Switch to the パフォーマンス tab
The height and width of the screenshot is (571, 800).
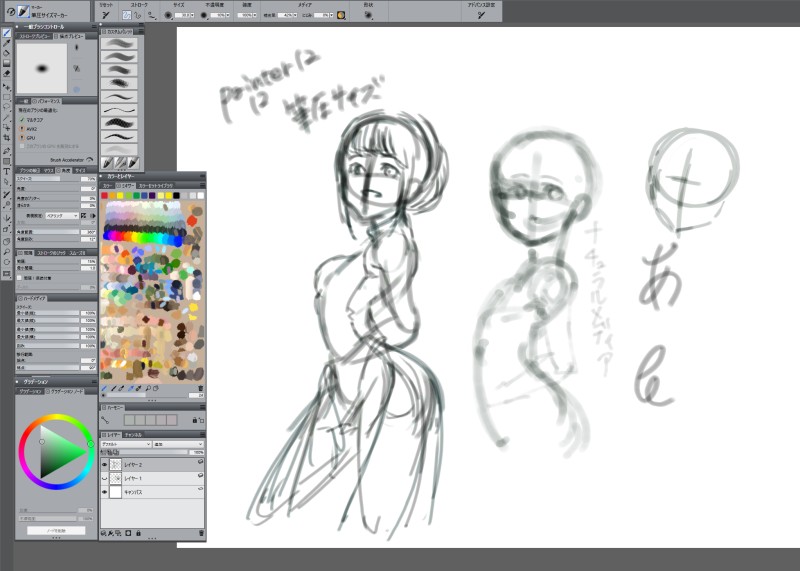[46, 102]
